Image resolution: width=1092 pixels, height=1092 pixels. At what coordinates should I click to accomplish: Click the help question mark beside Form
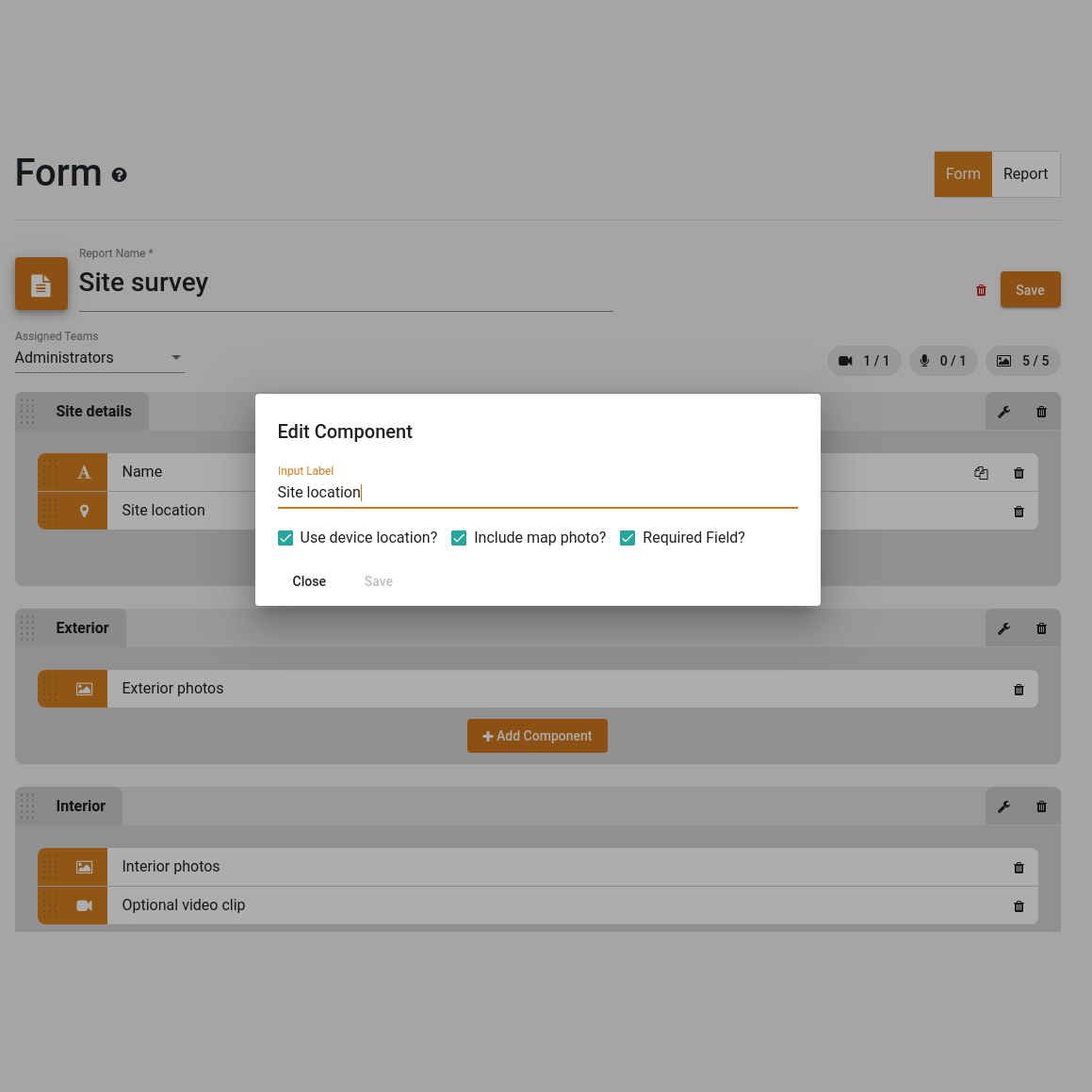pos(119,175)
